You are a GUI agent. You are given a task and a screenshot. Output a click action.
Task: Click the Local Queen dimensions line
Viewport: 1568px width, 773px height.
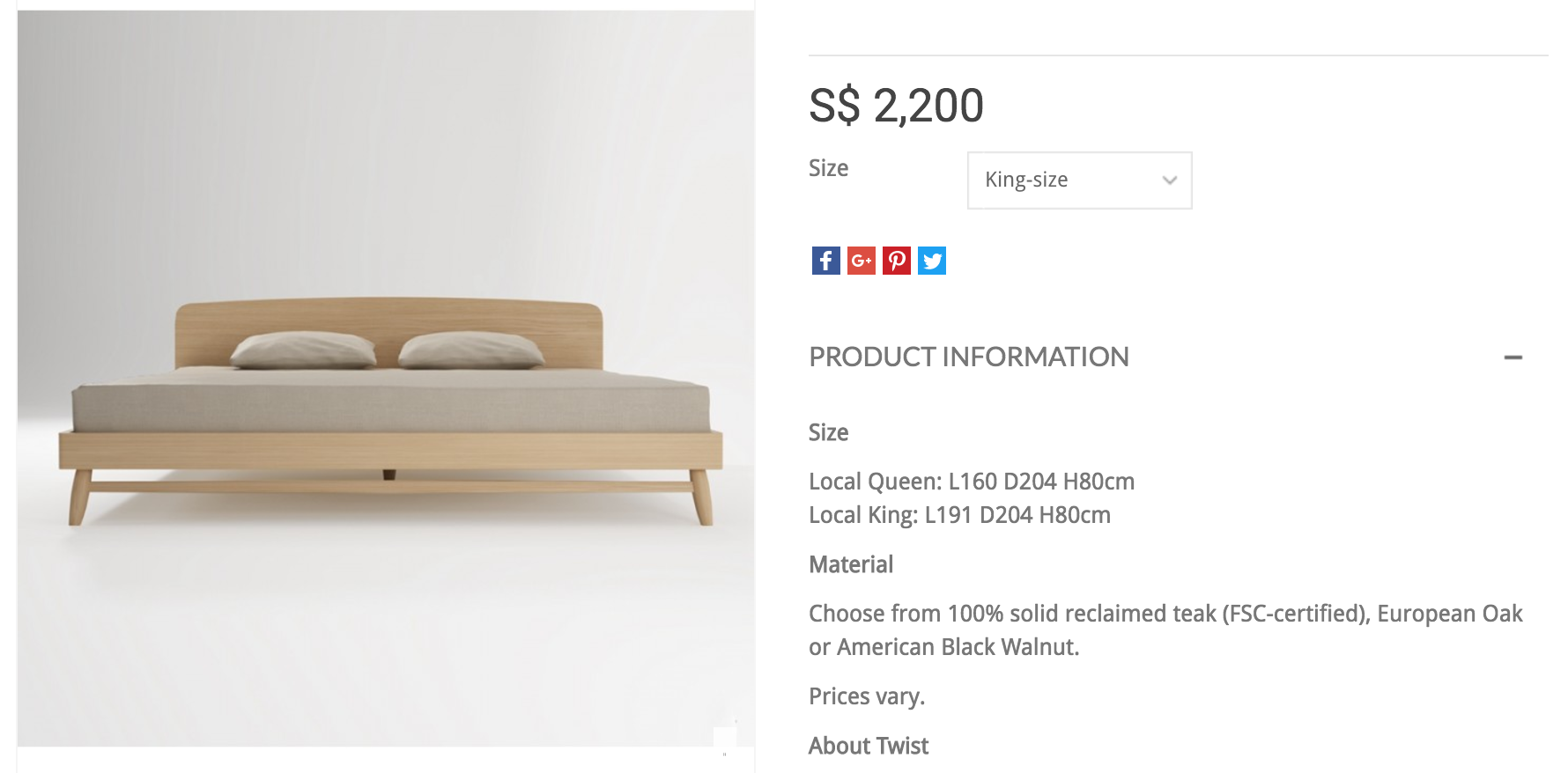point(971,482)
